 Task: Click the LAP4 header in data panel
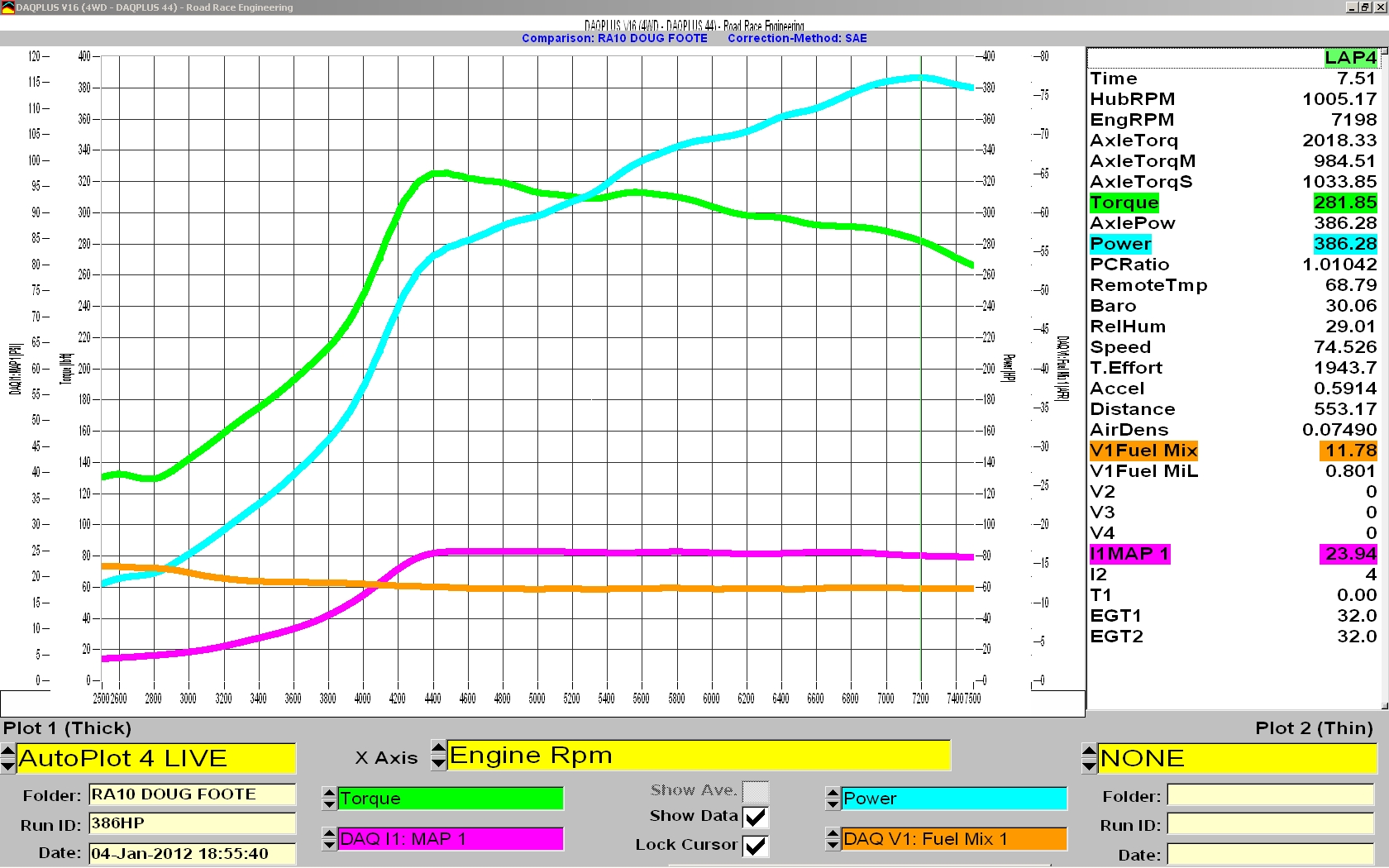(x=1349, y=58)
